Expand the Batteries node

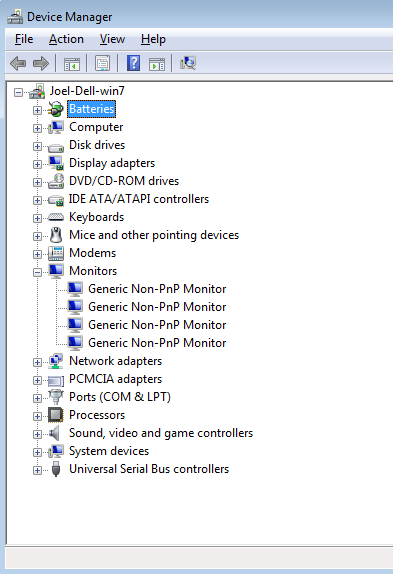point(37,110)
